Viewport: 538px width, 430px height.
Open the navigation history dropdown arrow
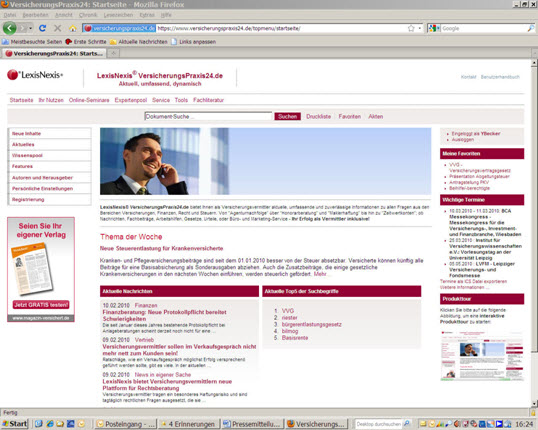tap(31, 28)
